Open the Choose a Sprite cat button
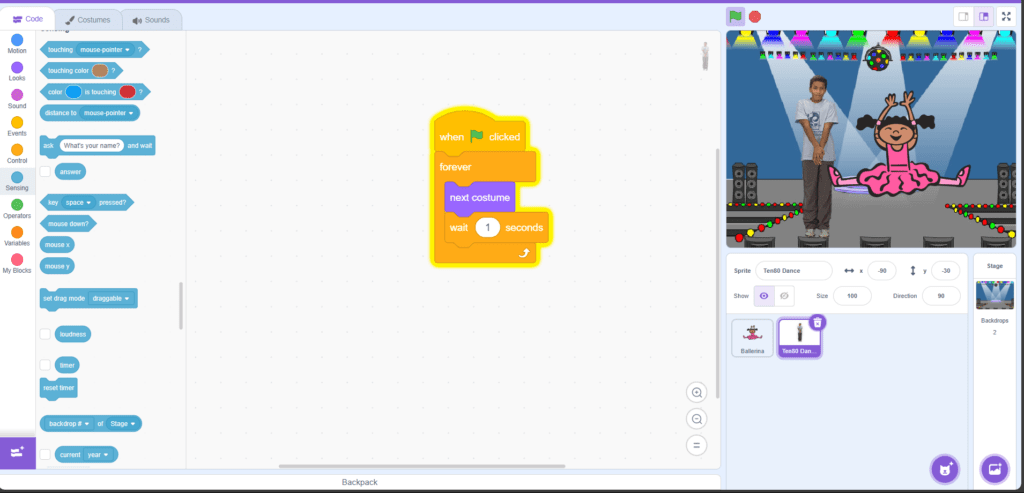 (944, 468)
